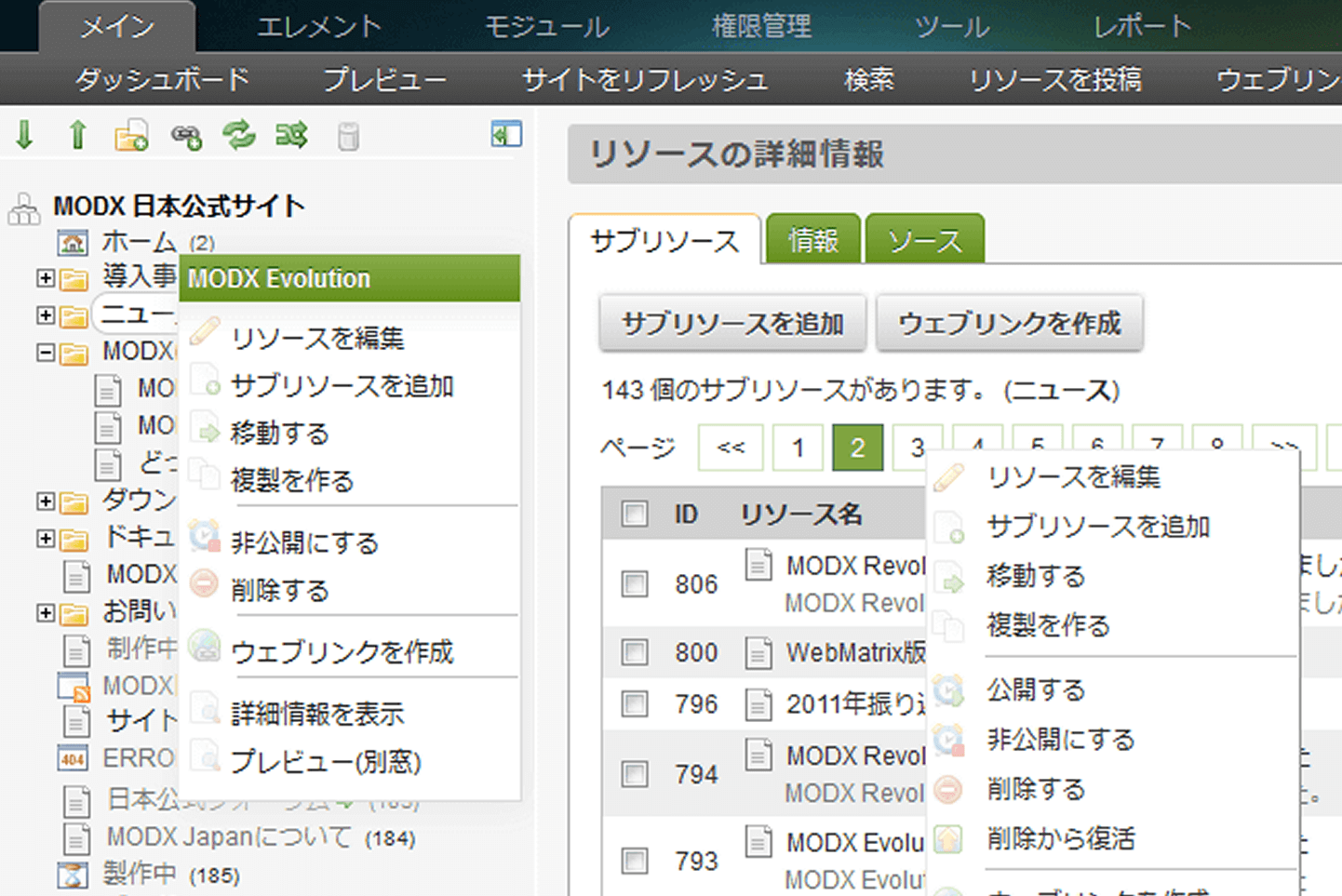Click the new resource folder icon in toolbar
This screenshot has width=1342, height=896.
(x=131, y=136)
